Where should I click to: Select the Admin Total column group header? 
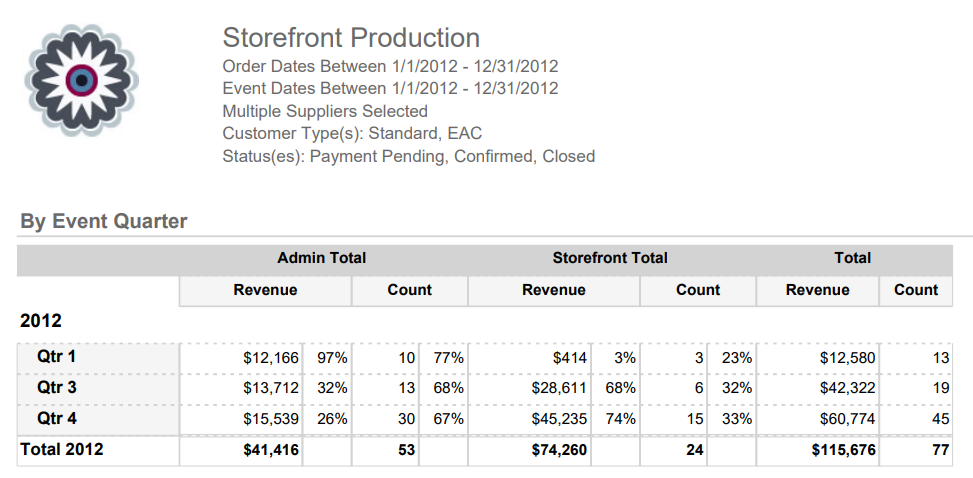(x=322, y=258)
